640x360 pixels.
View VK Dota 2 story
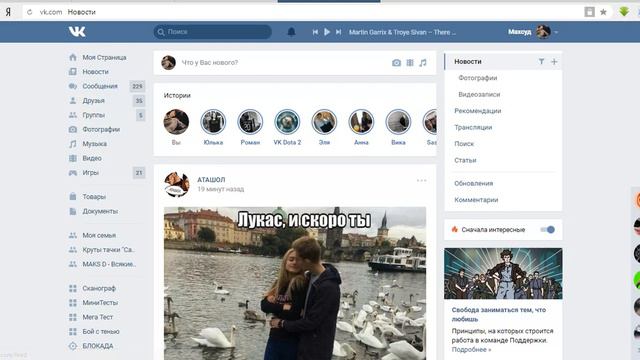pyautogui.click(x=287, y=122)
